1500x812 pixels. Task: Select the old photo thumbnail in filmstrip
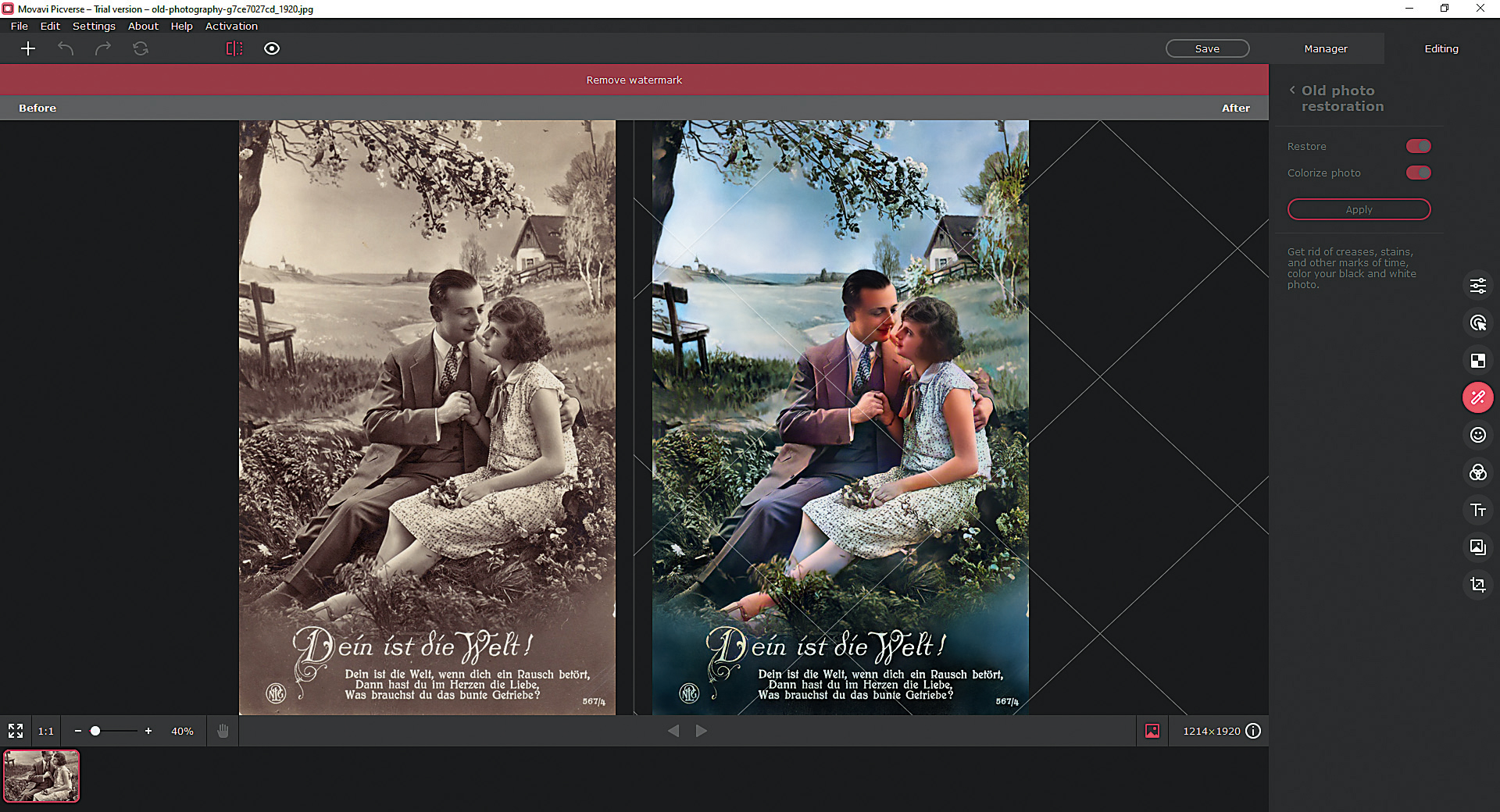pyautogui.click(x=41, y=776)
